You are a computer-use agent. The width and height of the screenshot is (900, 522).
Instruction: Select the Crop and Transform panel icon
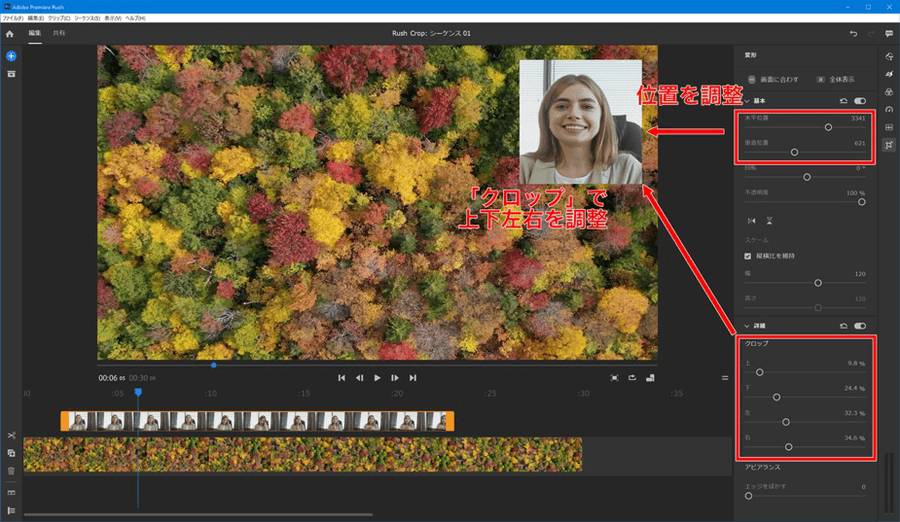[889, 145]
